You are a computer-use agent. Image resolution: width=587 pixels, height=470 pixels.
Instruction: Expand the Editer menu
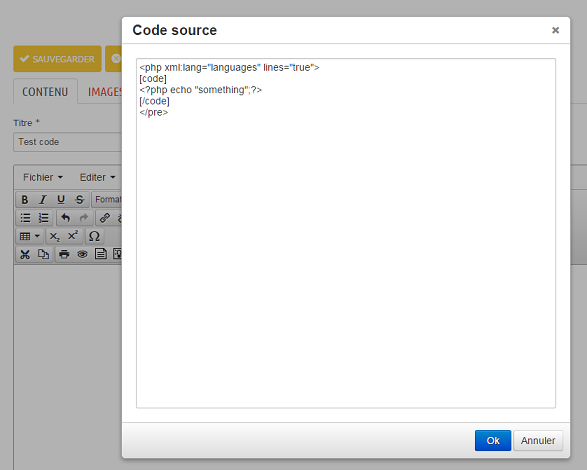97,177
